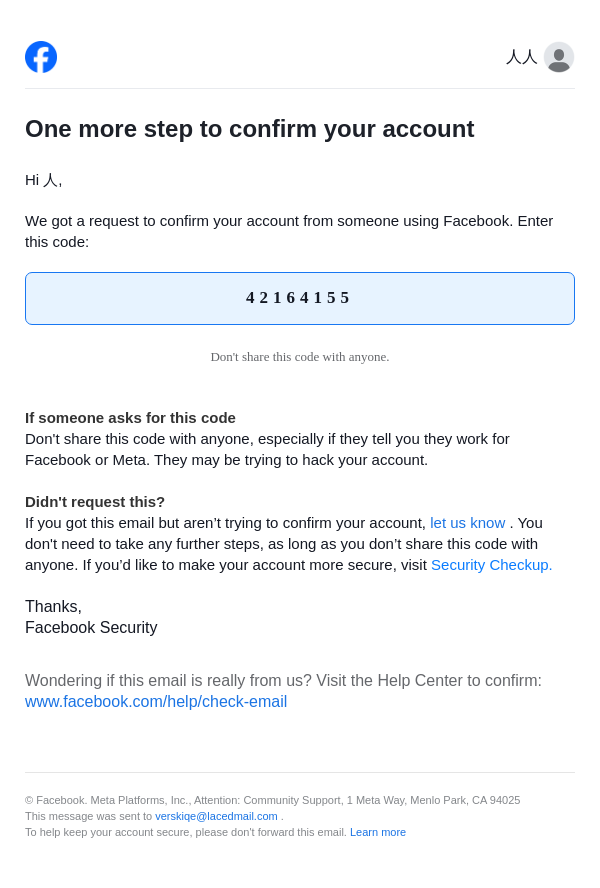Viewport: 600px width, 888px height.
Task: Select the confirmation code 42164155 box
Action: click(x=299, y=298)
